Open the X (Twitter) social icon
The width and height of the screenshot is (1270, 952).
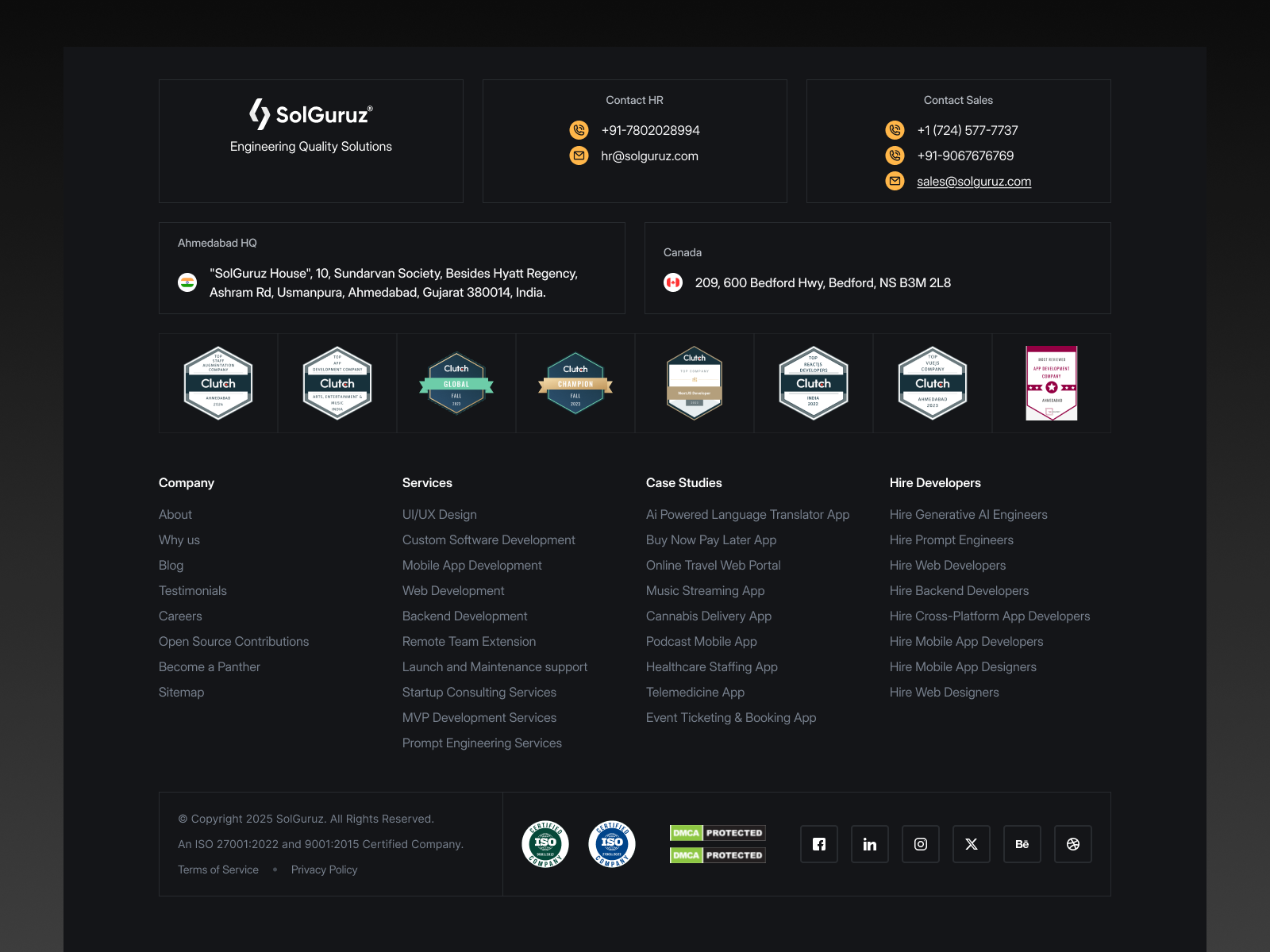[x=972, y=844]
